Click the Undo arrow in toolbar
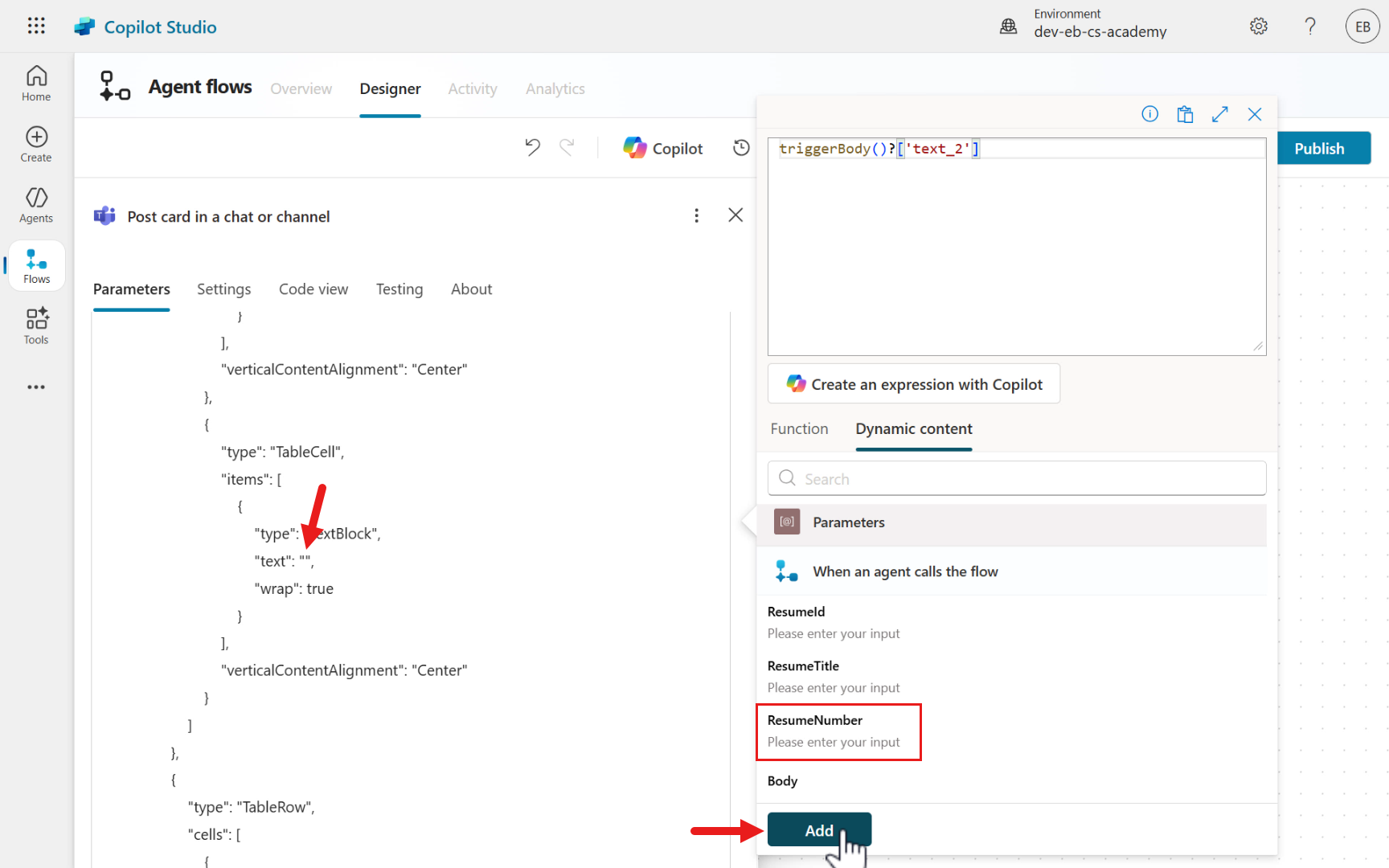The height and width of the screenshot is (868, 1389). 532,147
